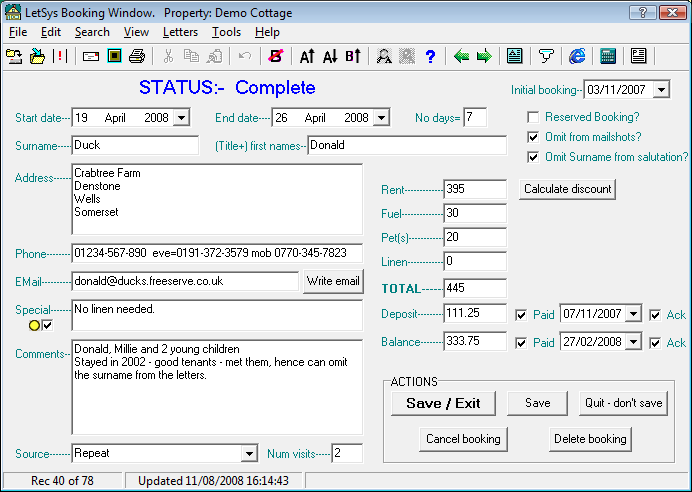Click the filter funnel icon
Image resolution: width=692 pixels, height=492 pixels.
tap(546, 56)
